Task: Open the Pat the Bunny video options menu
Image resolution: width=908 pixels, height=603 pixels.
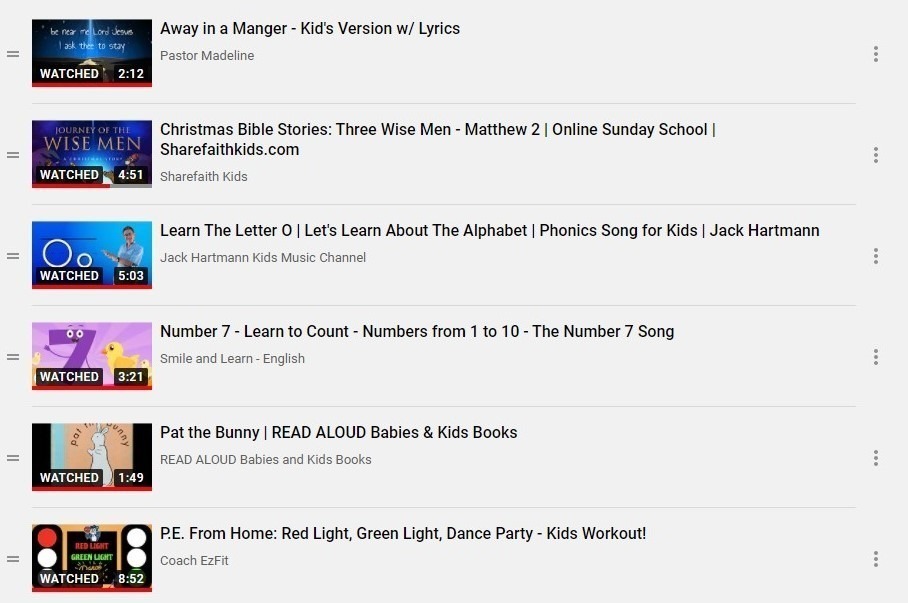Action: click(876, 457)
